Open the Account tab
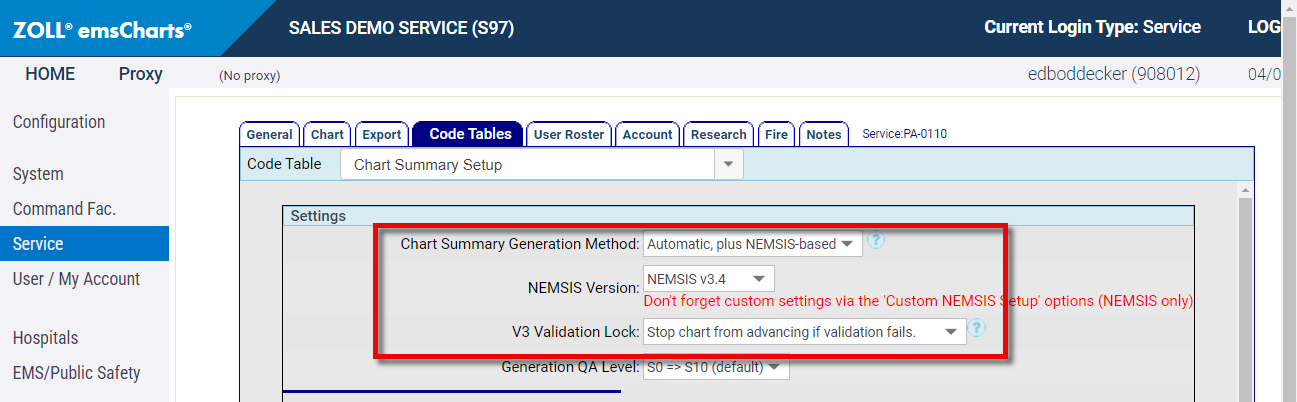 coord(647,135)
